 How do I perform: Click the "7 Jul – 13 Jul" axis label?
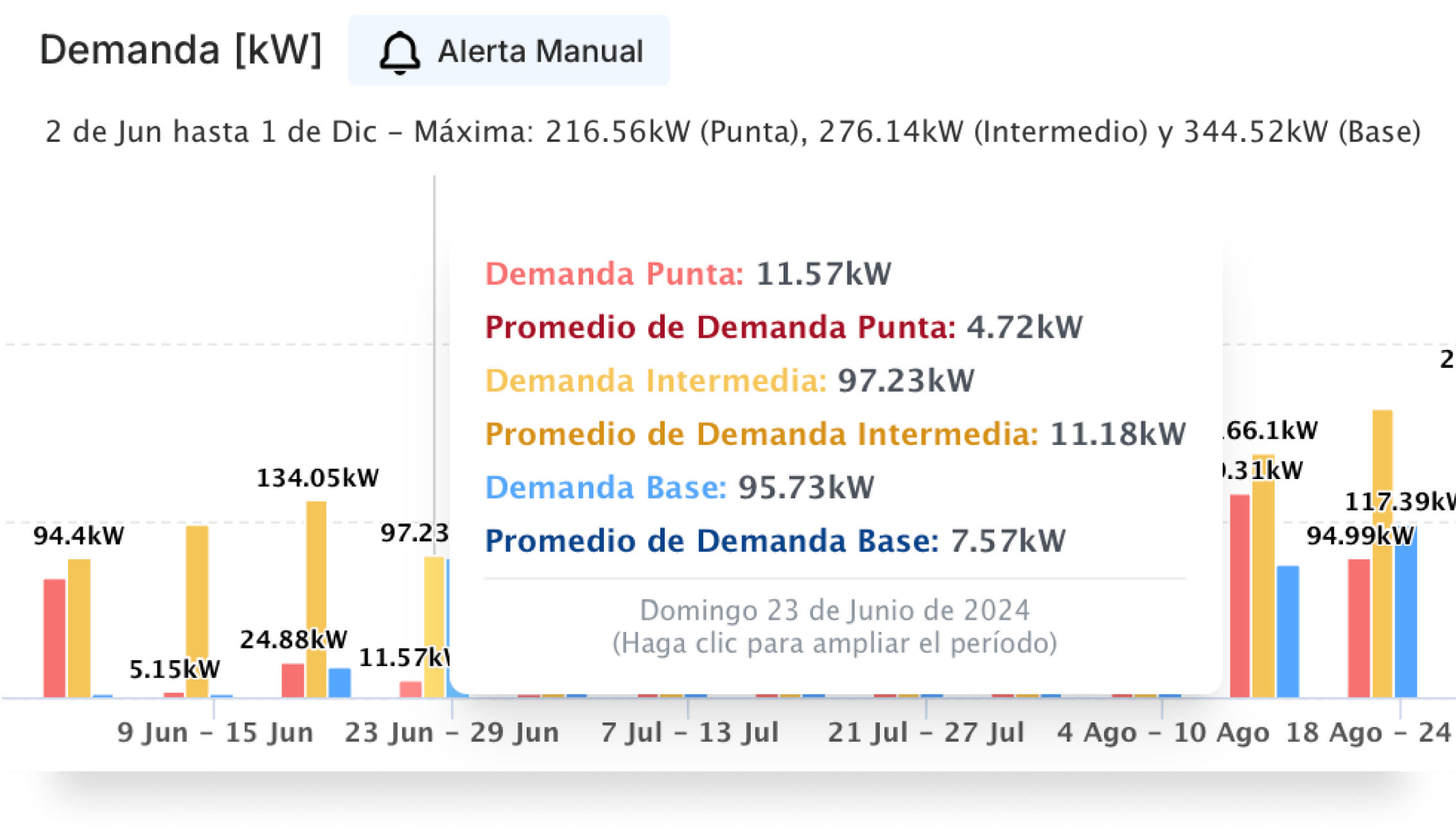click(x=690, y=733)
